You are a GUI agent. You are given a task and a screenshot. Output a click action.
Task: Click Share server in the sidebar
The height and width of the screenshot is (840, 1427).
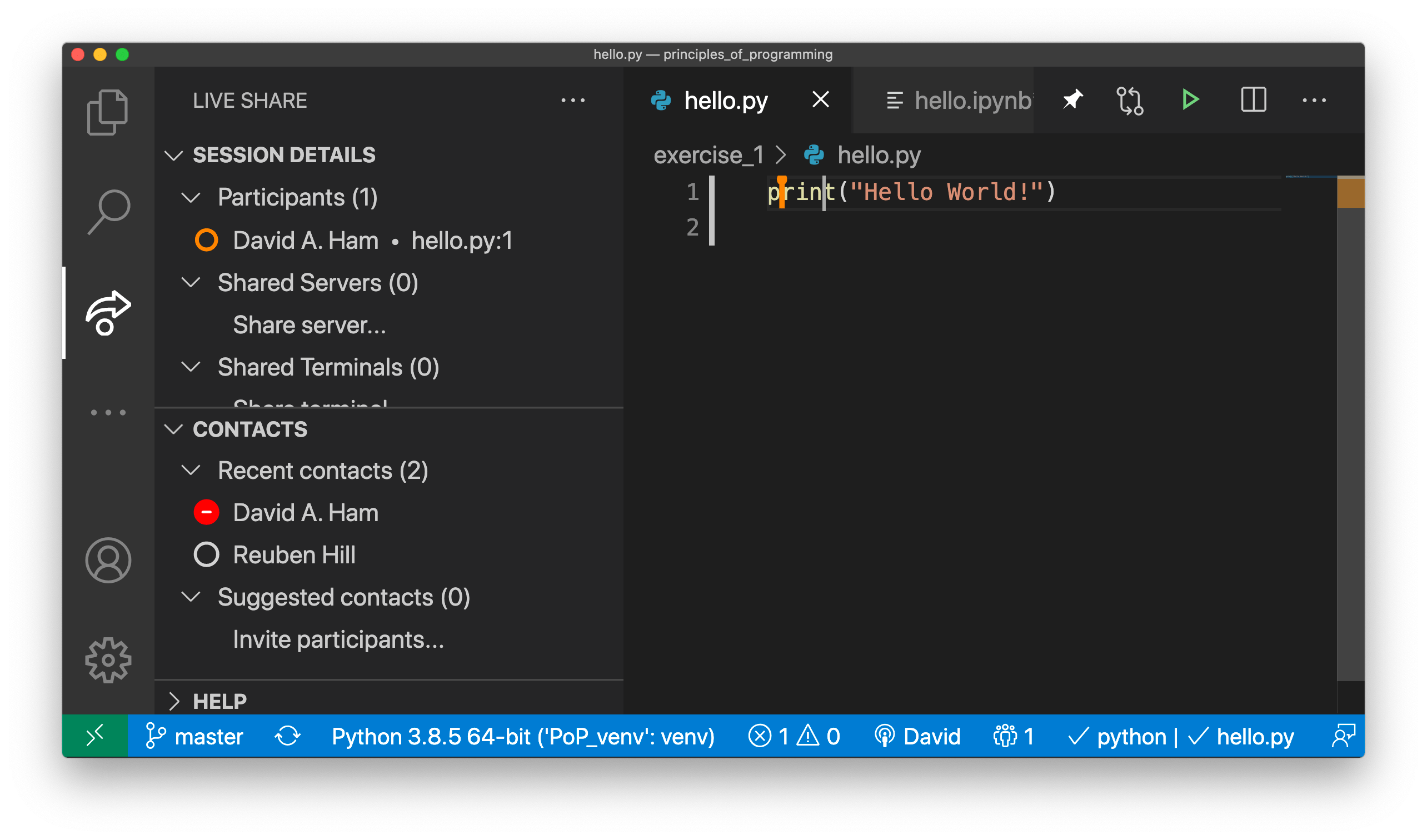[309, 325]
